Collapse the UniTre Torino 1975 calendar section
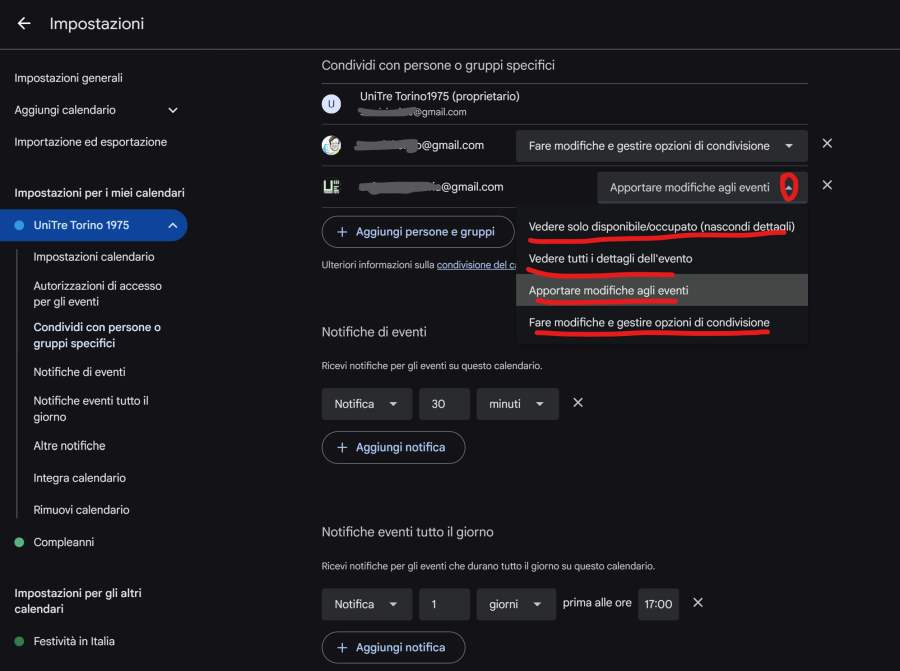The width and height of the screenshot is (900, 671). click(172, 225)
